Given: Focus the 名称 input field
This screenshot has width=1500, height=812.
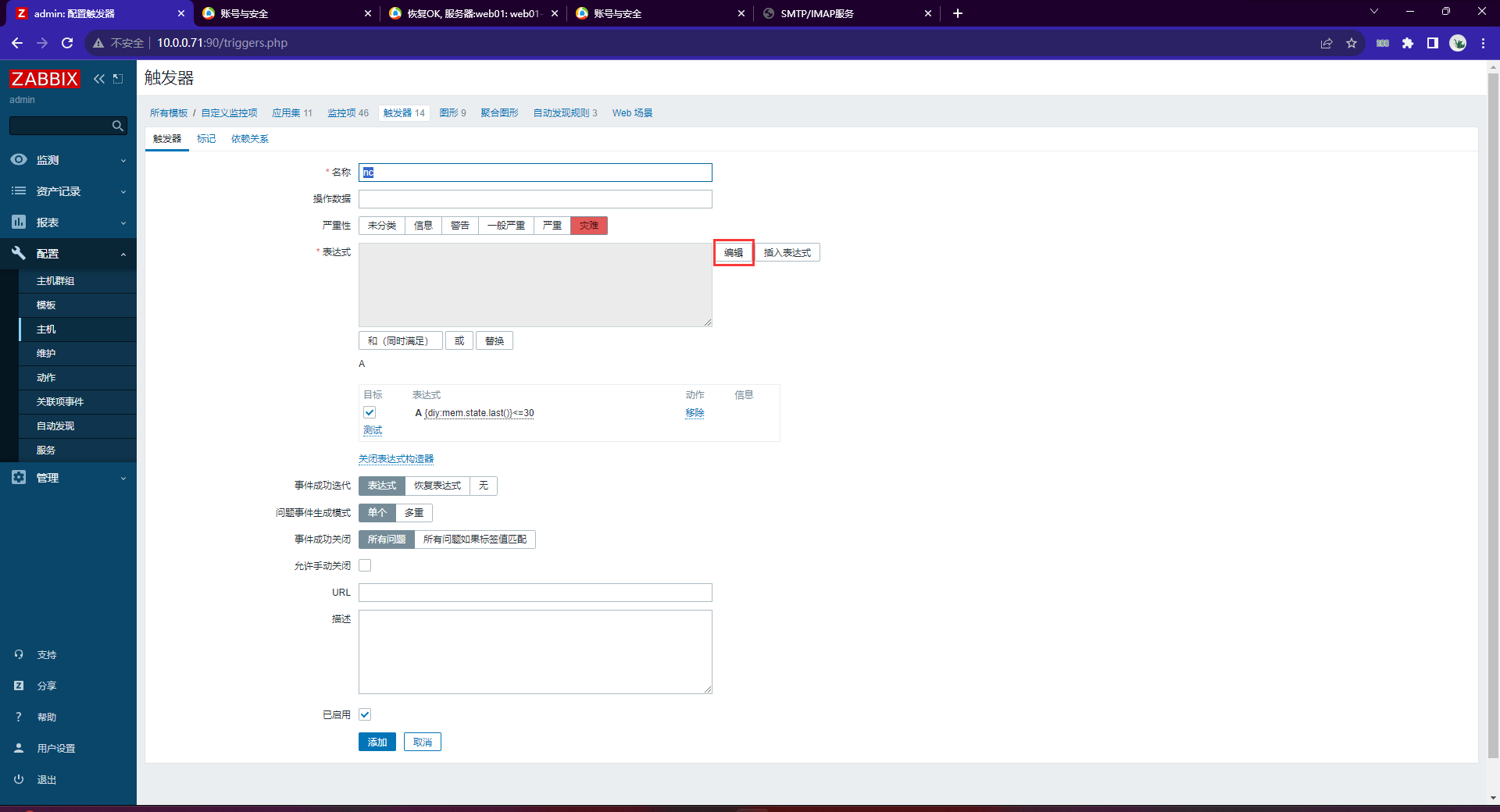Looking at the screenshot, I should click(x=535, y=173).
